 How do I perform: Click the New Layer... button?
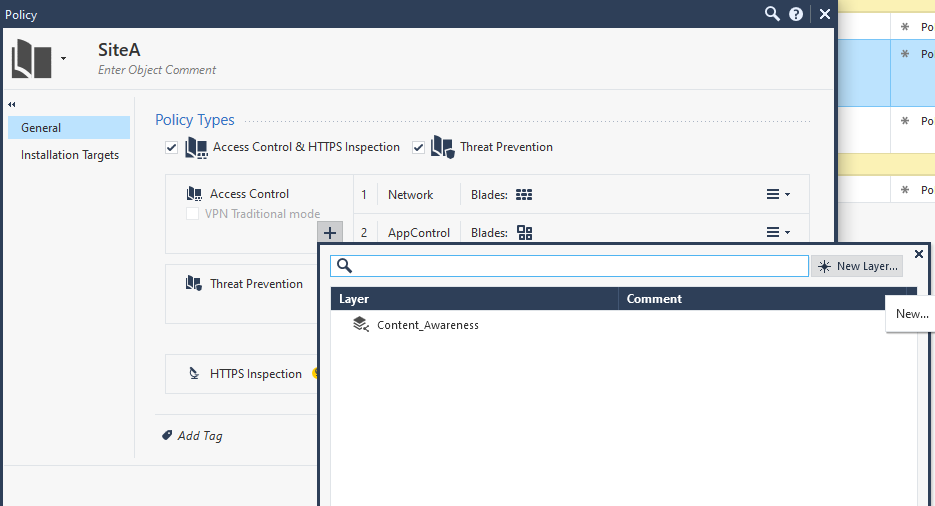[x=857, y=266]
